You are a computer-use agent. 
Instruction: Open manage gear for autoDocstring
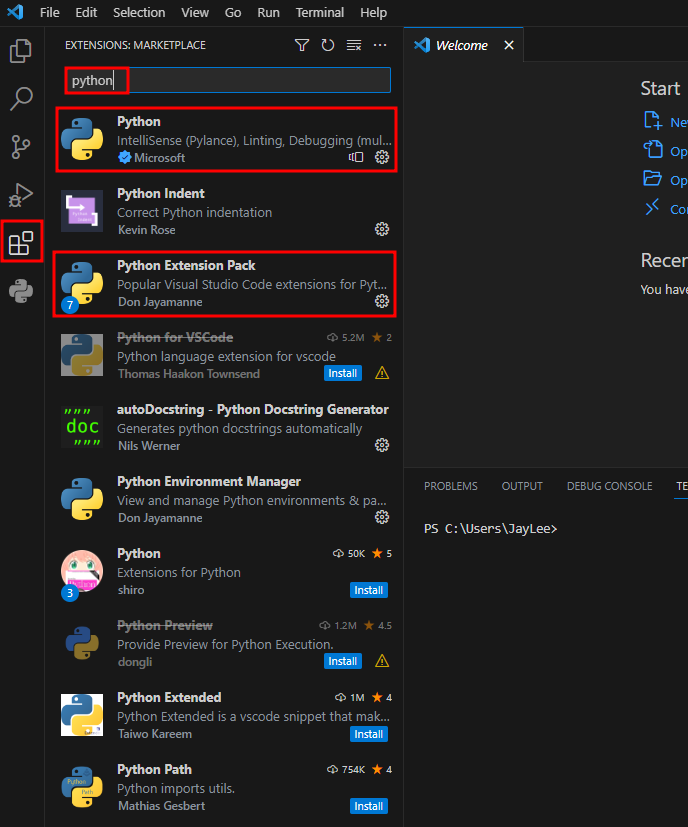click(382, 445)
